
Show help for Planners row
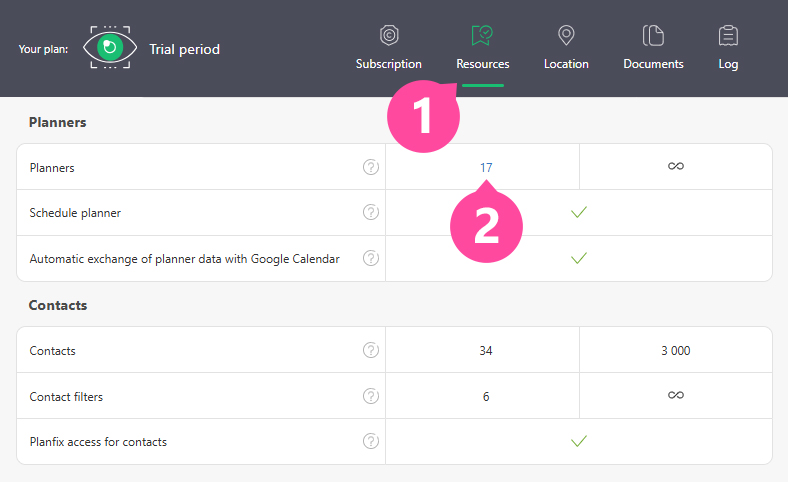point(371,167)
